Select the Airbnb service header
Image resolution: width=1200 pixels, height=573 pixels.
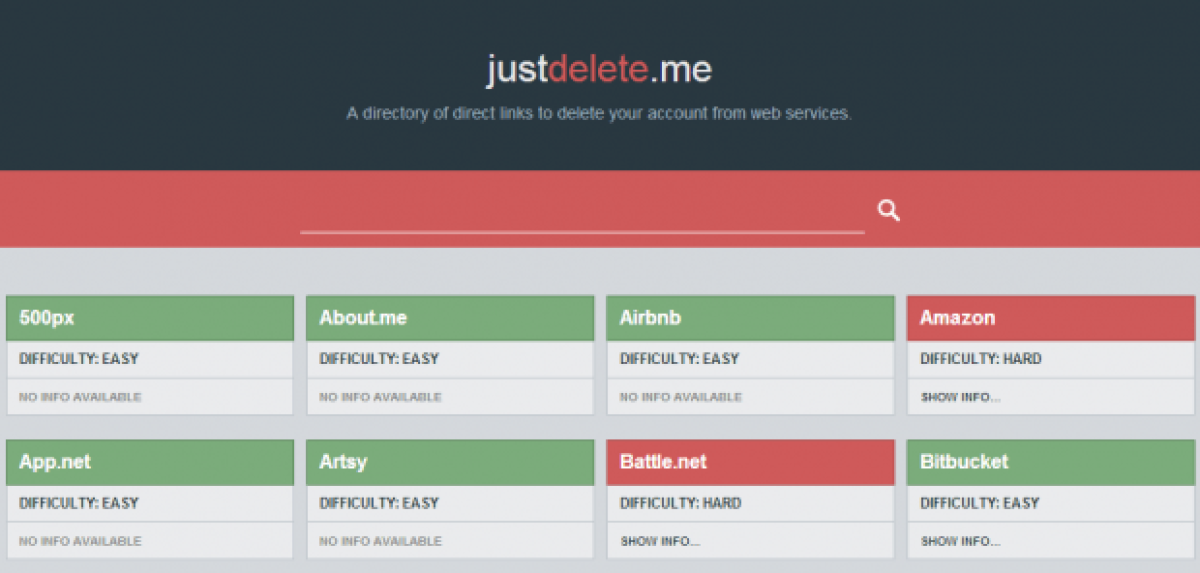750,318
